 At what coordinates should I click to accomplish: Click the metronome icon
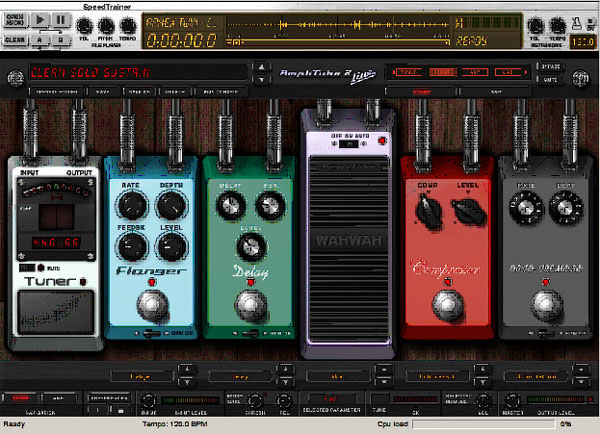(x=576, y=24)
